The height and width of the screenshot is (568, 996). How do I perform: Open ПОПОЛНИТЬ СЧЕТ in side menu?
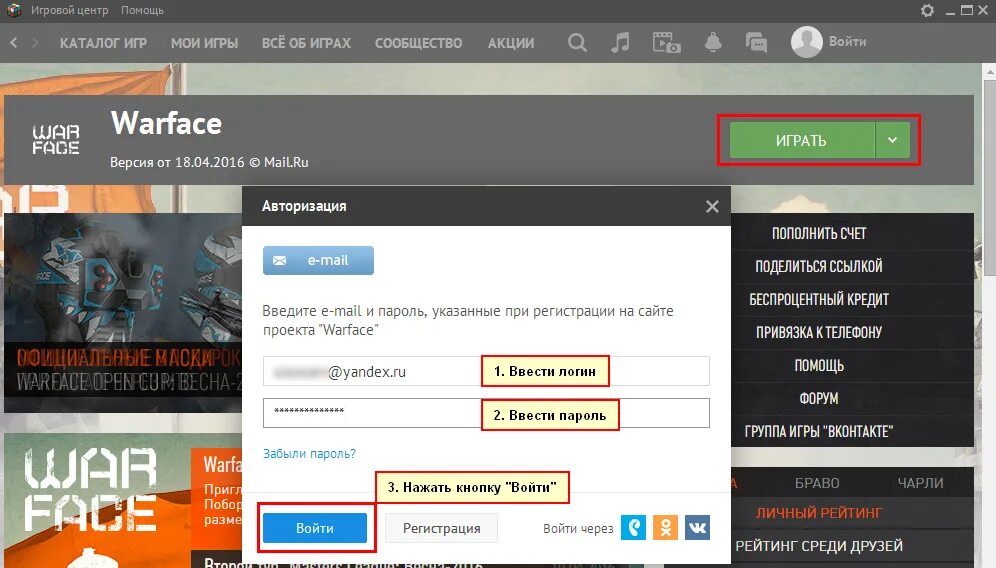click(819, 234)
